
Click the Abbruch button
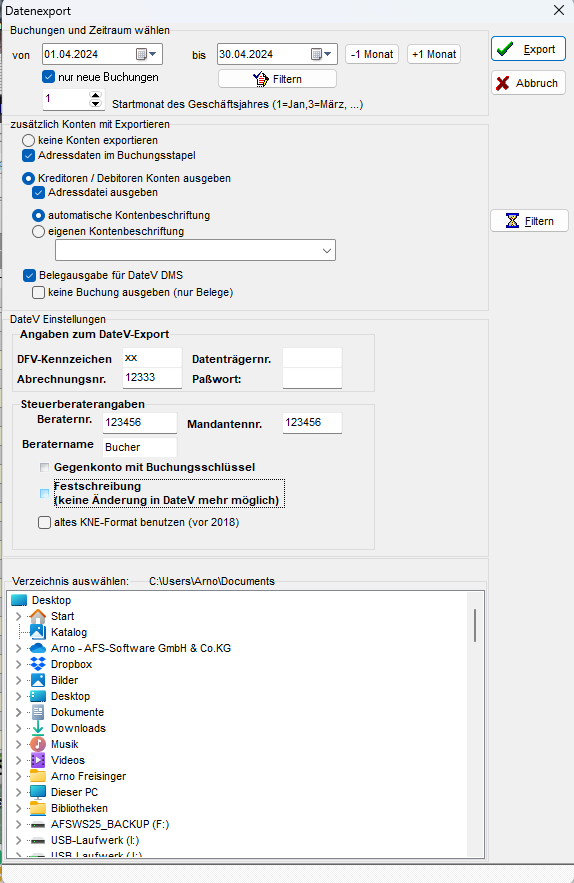click(x=528, y=83)
